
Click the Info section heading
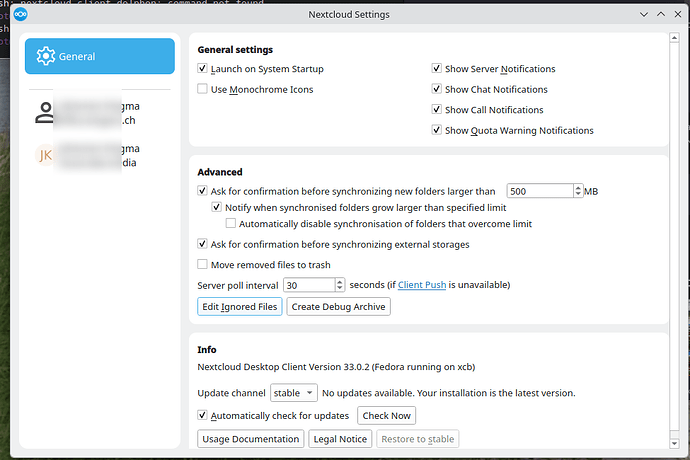click(x=207, y=350)
